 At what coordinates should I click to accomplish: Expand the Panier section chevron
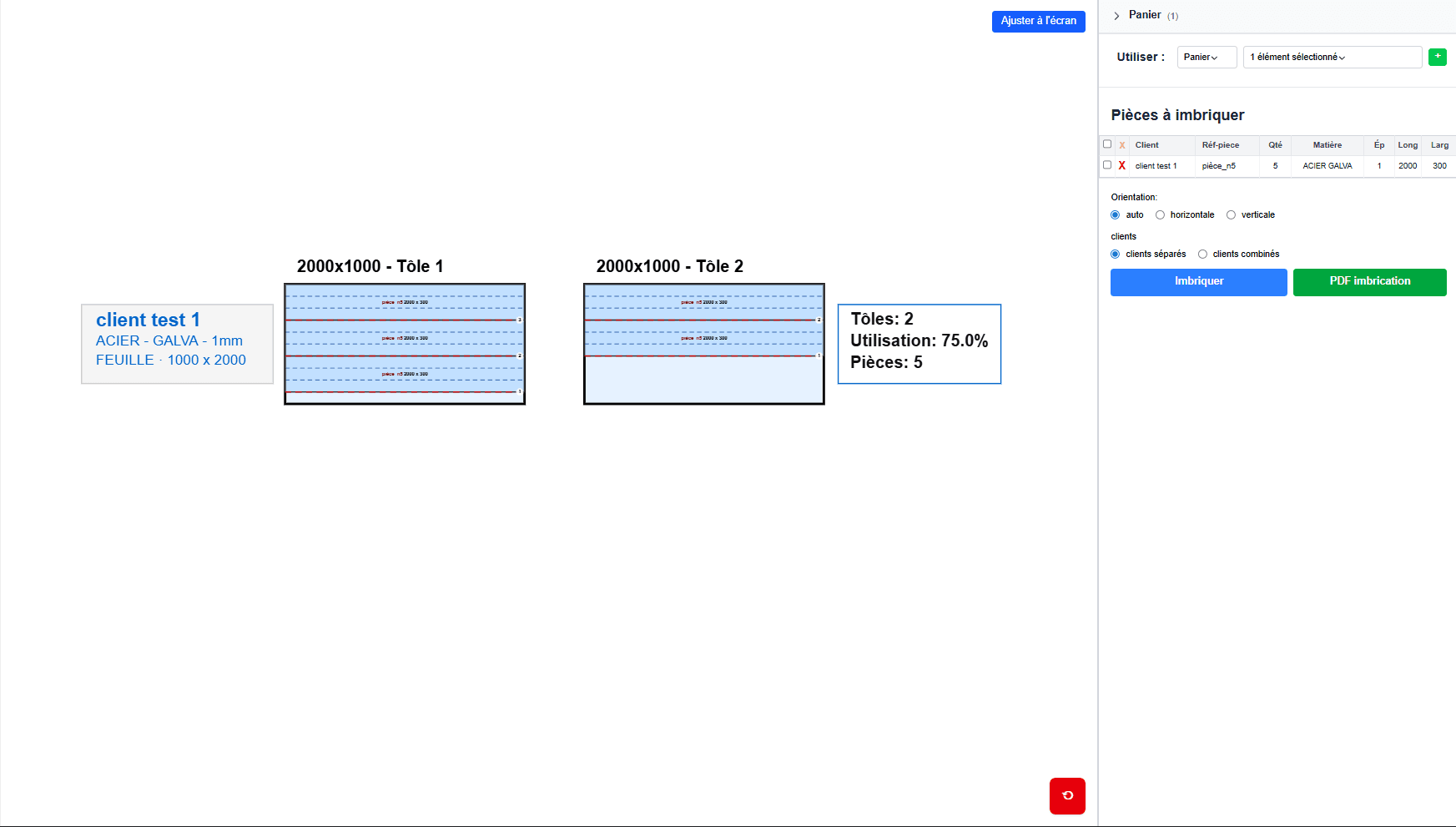1116,16
